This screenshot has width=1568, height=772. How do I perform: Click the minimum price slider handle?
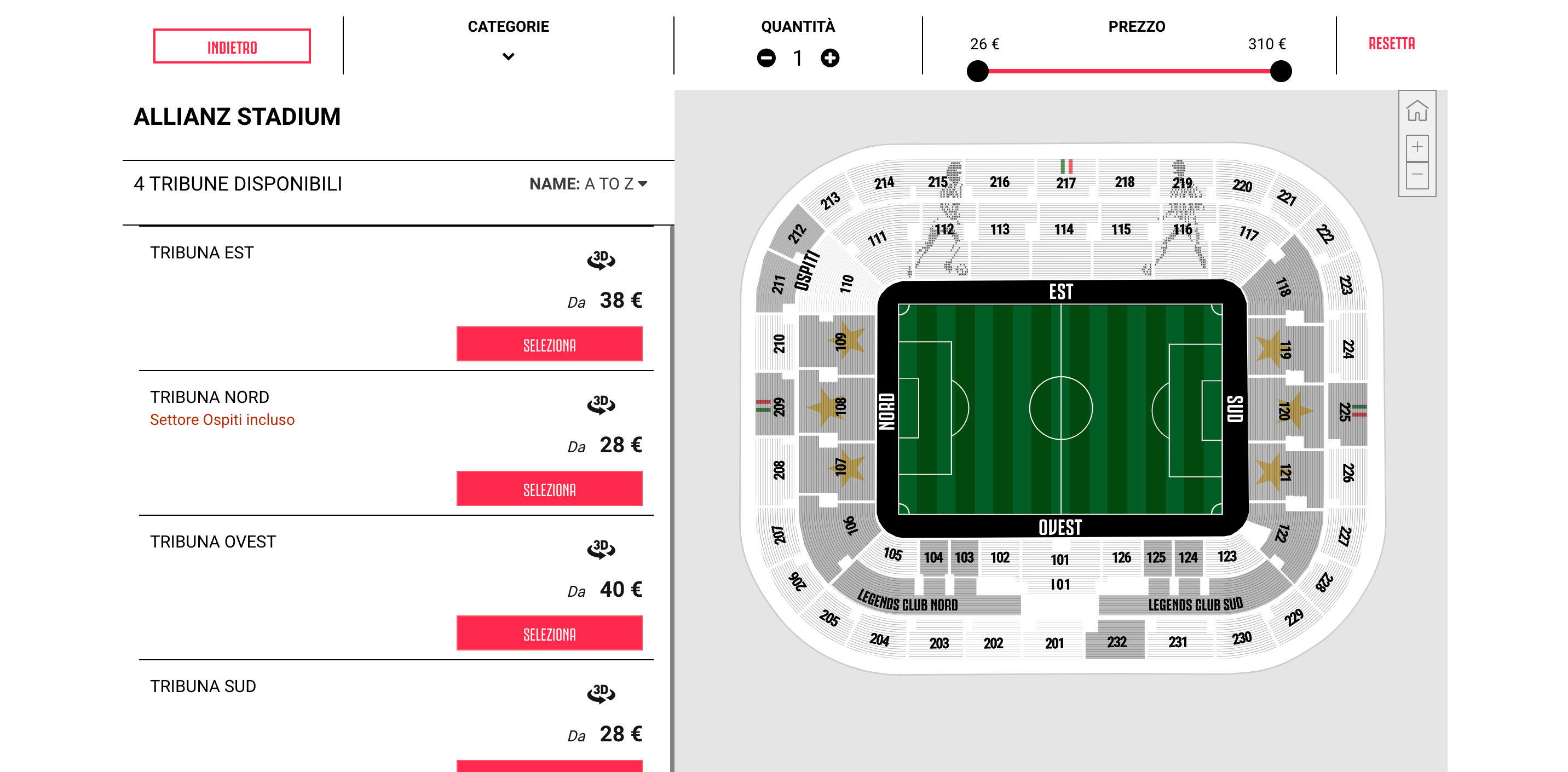[978, 71]
